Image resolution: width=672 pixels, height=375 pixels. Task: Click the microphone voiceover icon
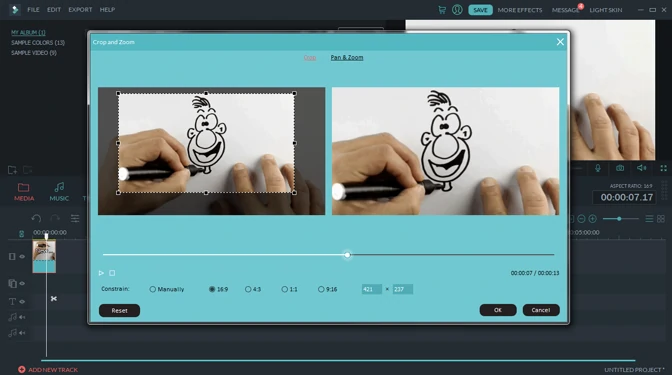pyautogui.click(x=598, y=168)
